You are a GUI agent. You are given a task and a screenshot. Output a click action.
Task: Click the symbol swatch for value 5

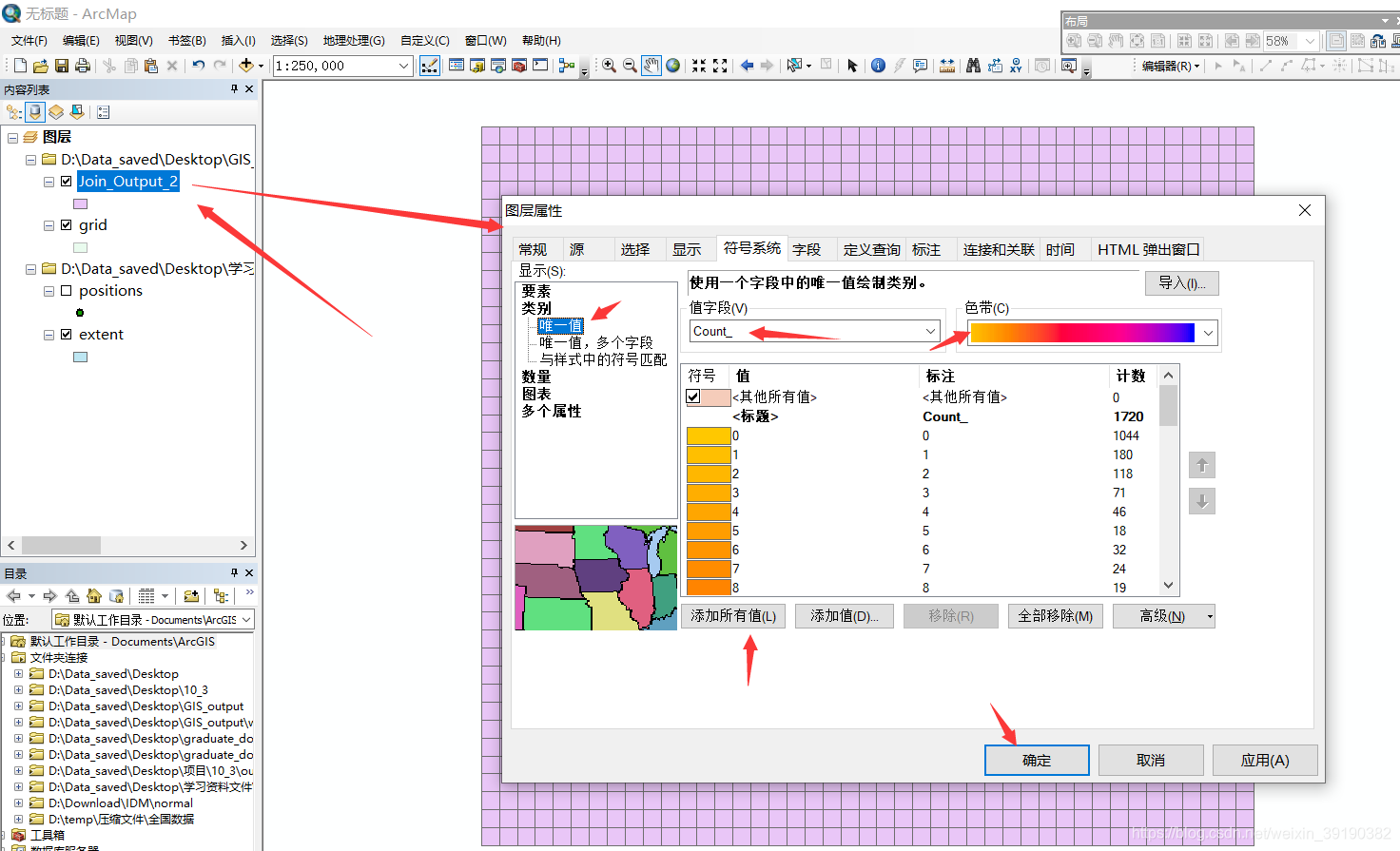point(709,531)
